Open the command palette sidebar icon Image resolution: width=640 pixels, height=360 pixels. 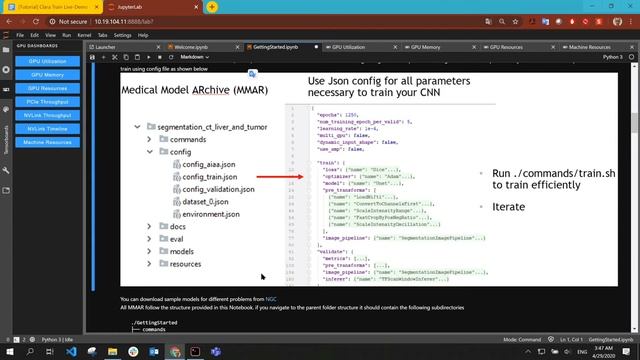(6, 109)
